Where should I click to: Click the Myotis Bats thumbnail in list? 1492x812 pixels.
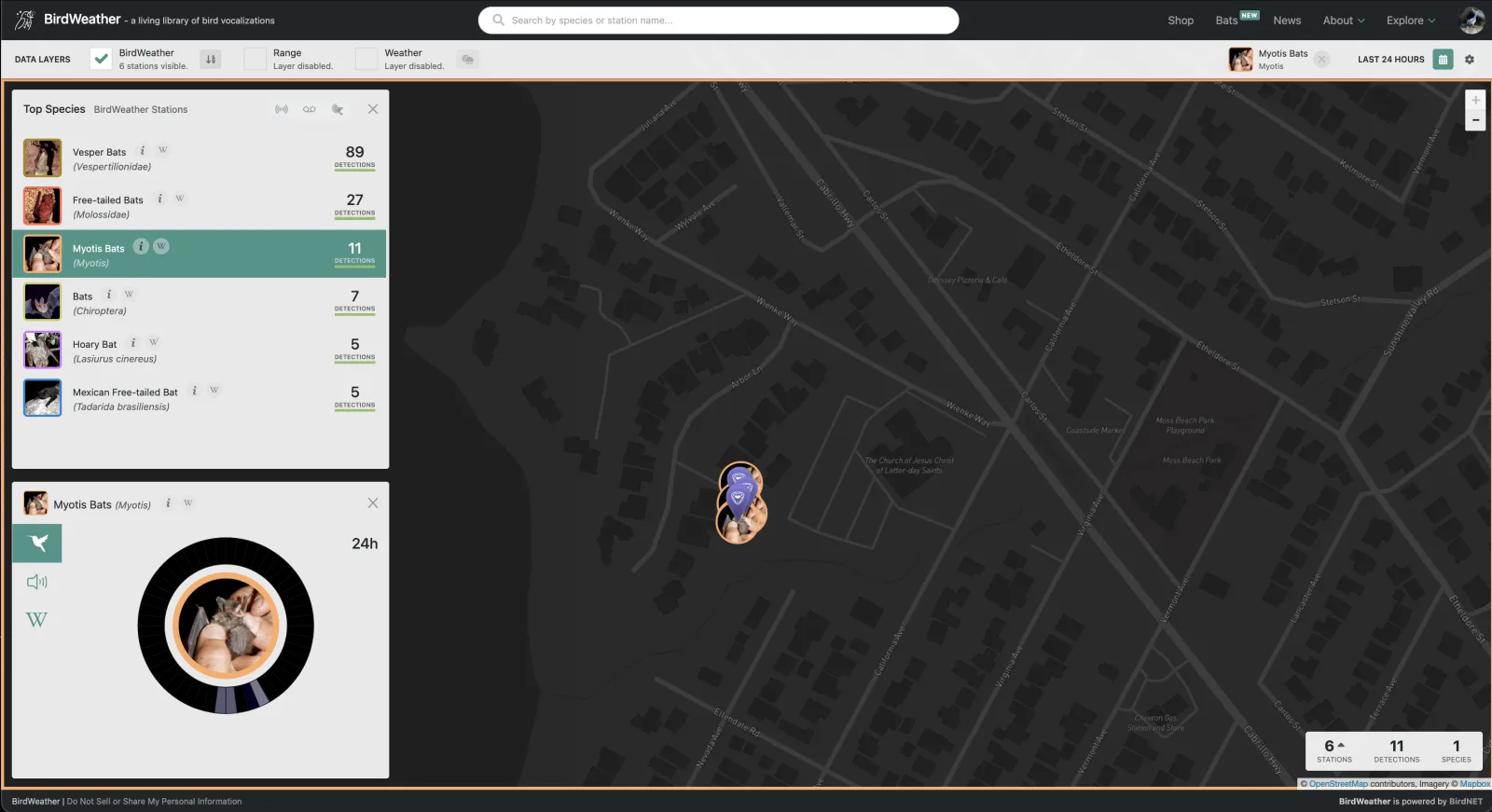click(42, 254)
